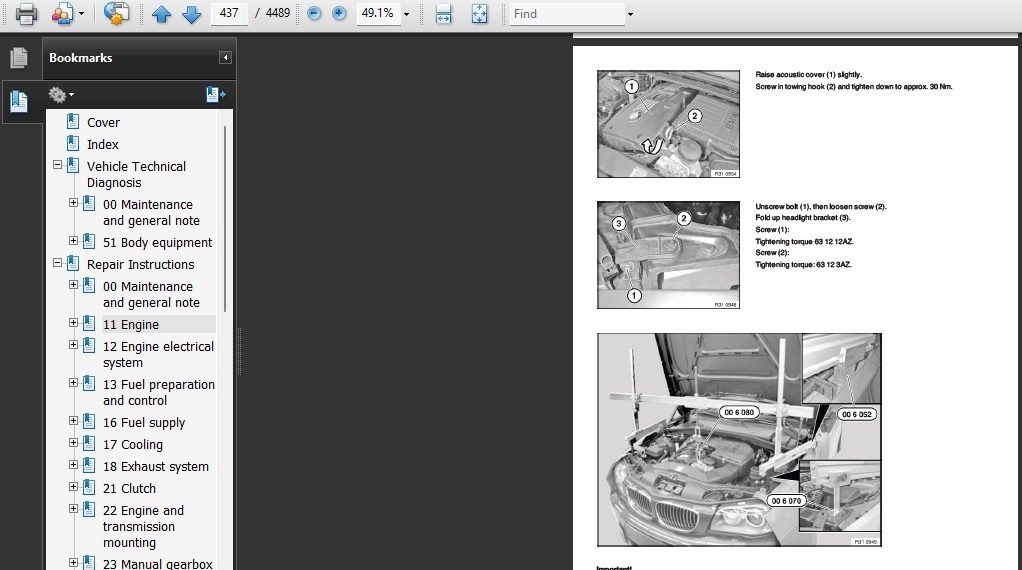Open the Bookmarks panel icon in sidebar
This screenshot has width=1022, height=570.
[x=19, y=101]
